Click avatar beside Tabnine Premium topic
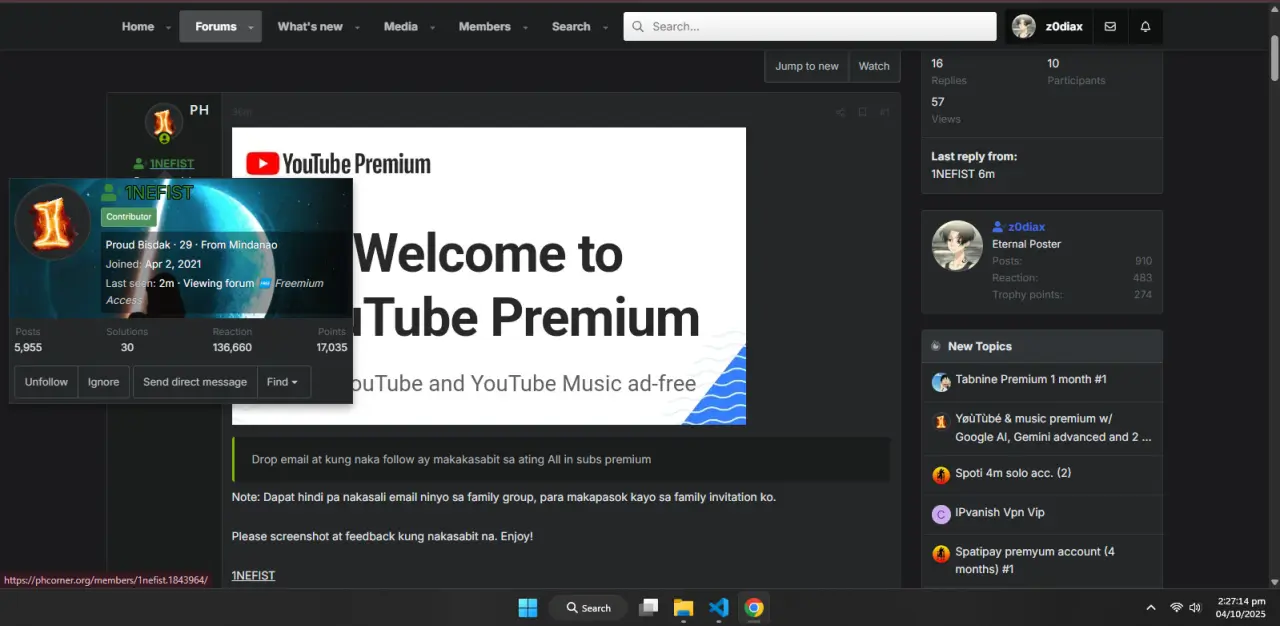 [x=940, y=382]
